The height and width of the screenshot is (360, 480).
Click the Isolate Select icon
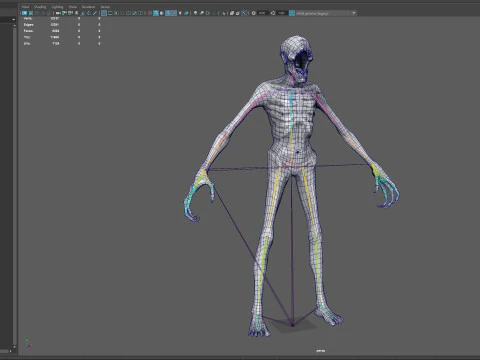(223, 13)
